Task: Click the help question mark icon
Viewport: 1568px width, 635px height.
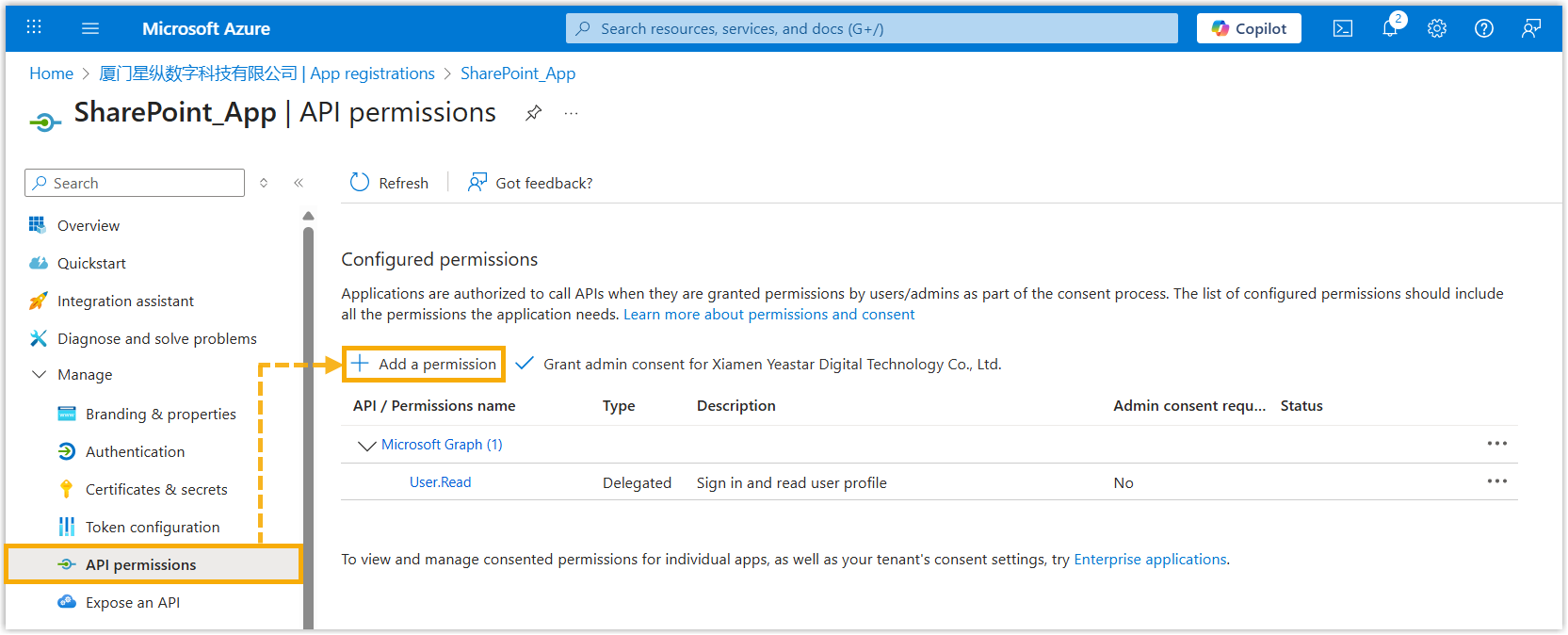Action: coord(1483,28)
